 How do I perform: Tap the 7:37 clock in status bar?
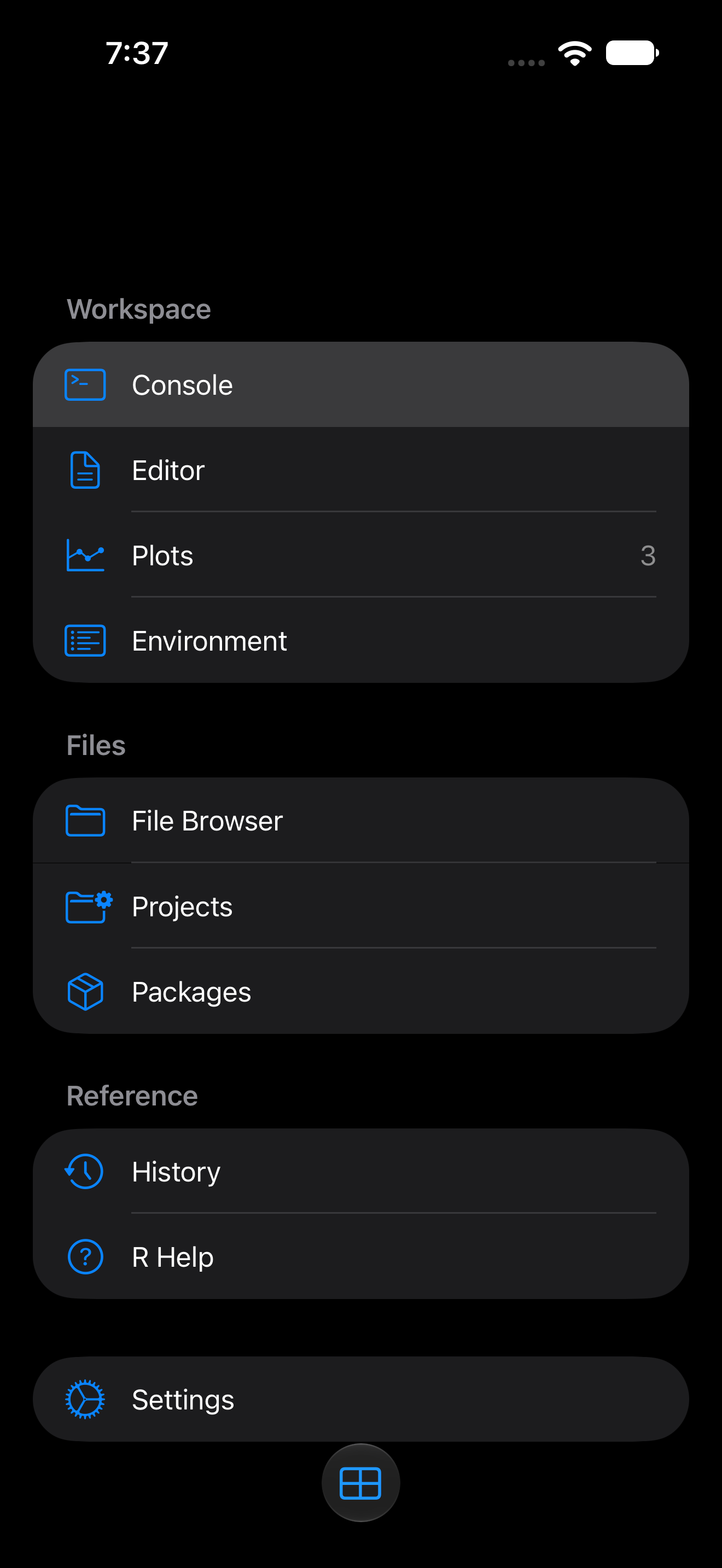point(137,53)
